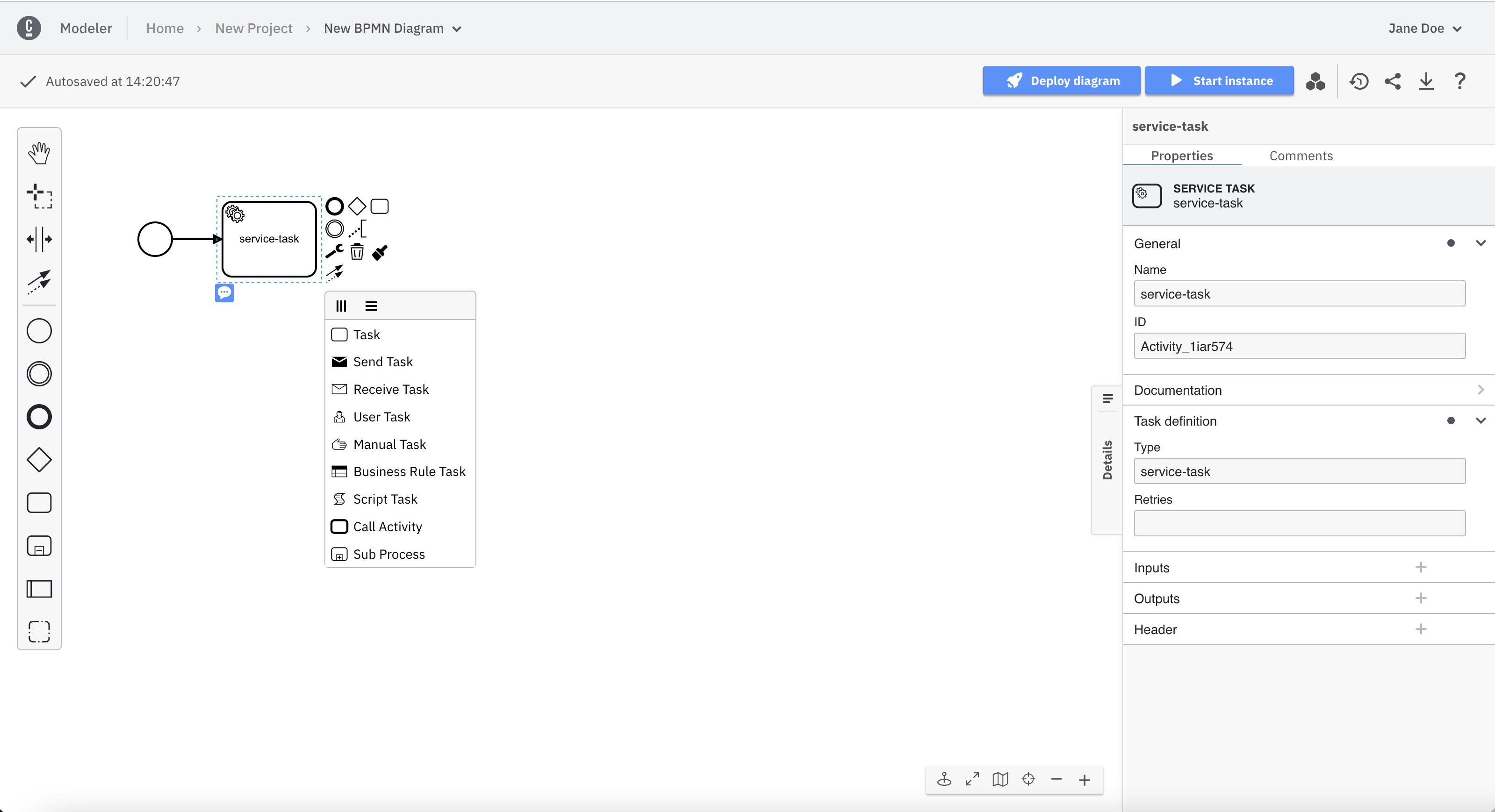
Task: Select the Hand tool in the palette
Action: pos(39,152)
